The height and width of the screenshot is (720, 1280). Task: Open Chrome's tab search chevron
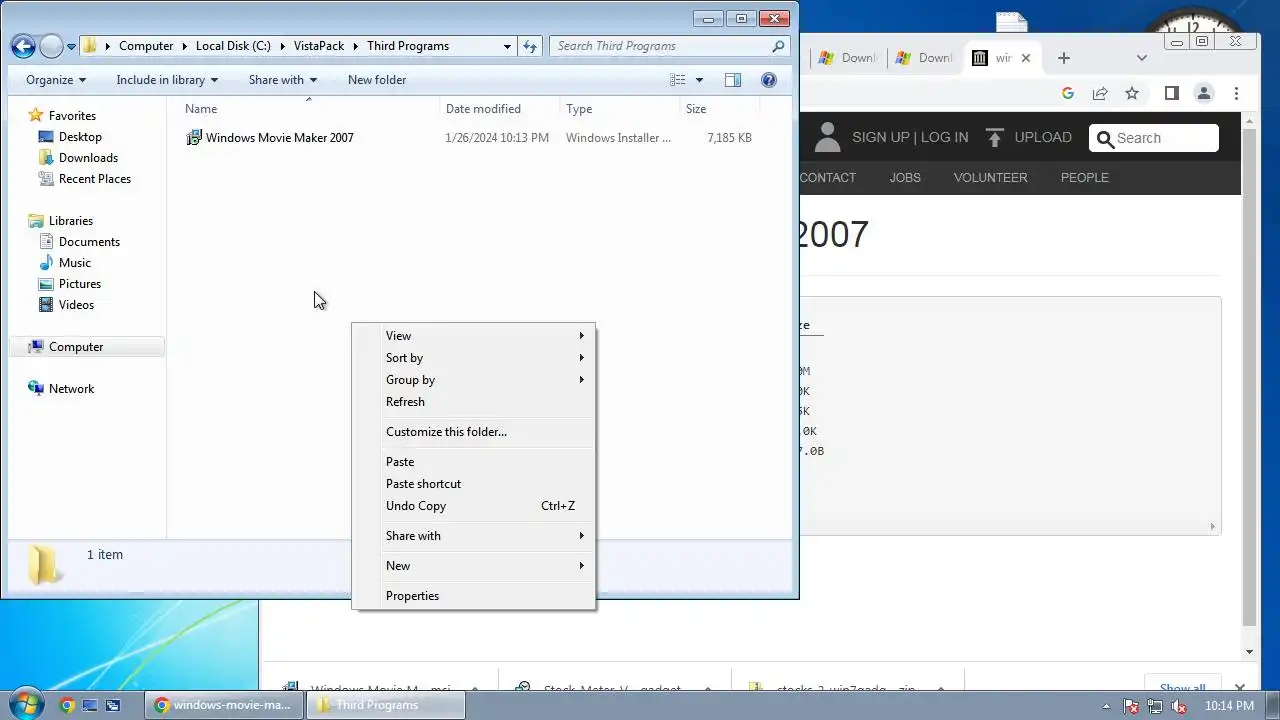point(1142,58)
